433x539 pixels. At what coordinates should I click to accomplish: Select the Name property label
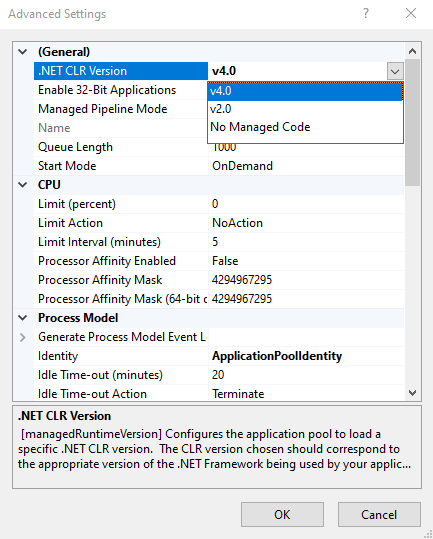[54, 128]
